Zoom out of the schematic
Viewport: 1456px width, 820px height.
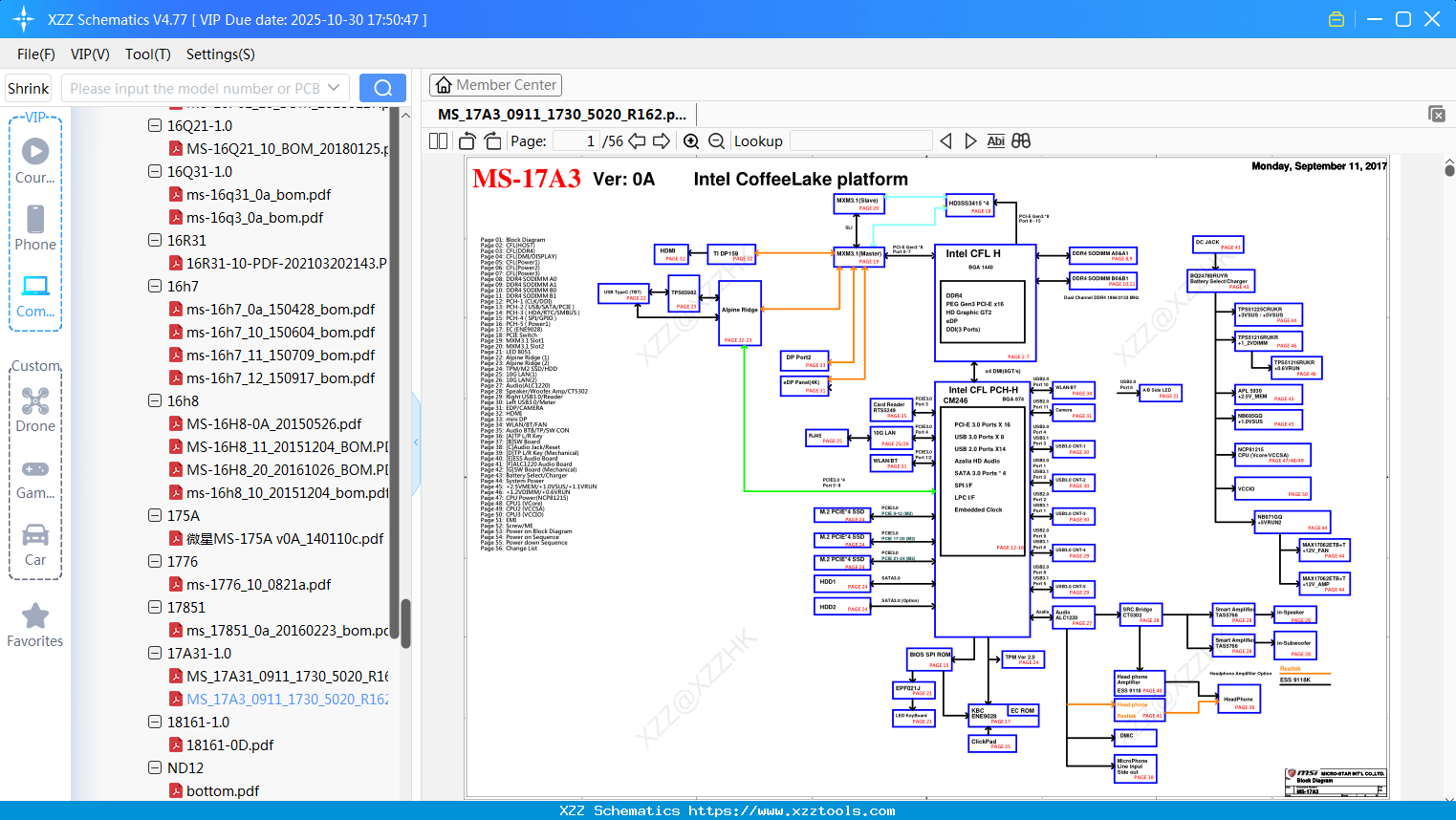716,141
